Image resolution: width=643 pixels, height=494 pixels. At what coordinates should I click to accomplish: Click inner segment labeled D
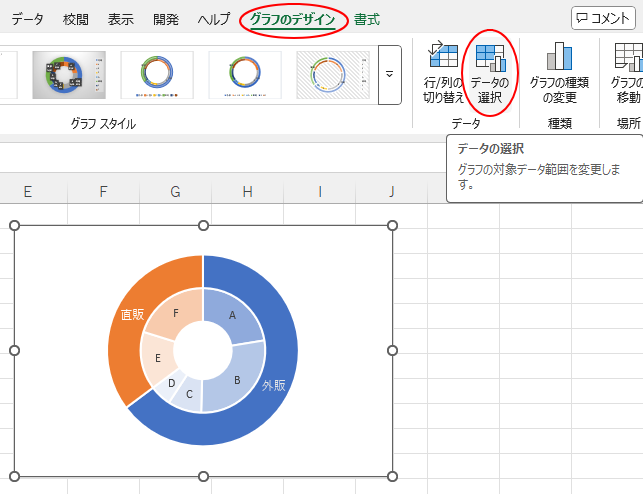pos(171,384)
